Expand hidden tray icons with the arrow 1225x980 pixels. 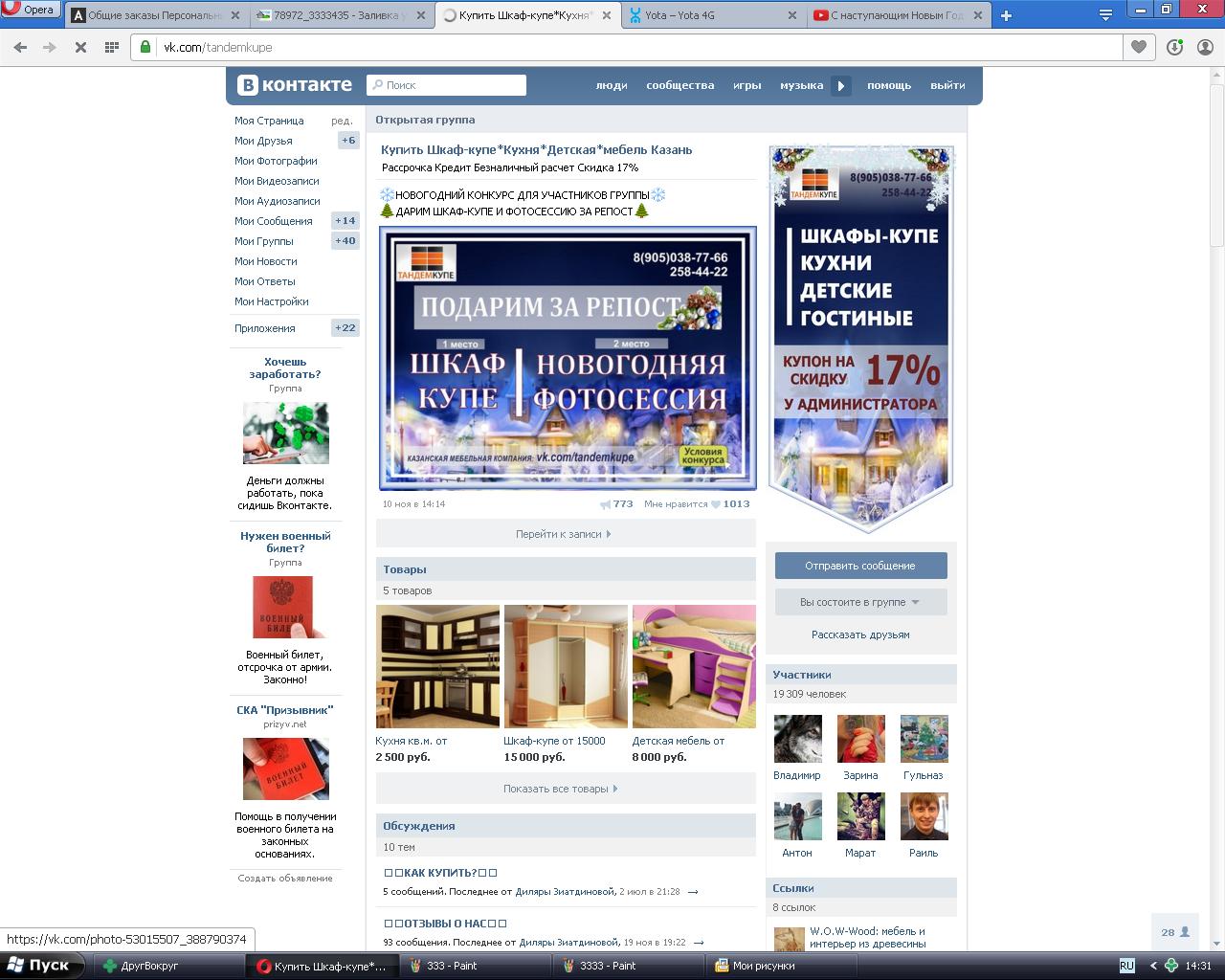[x=1153, y=966]
